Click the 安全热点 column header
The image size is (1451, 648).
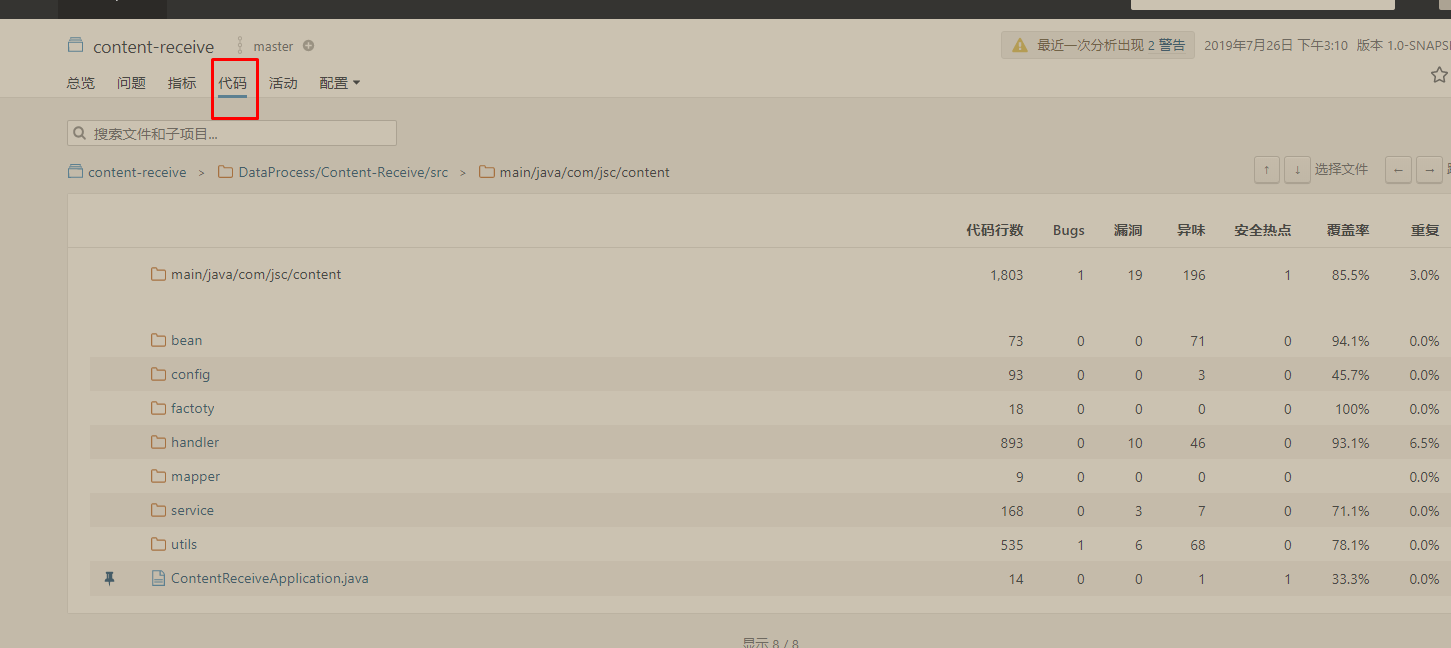click(x=1263, y=230)
